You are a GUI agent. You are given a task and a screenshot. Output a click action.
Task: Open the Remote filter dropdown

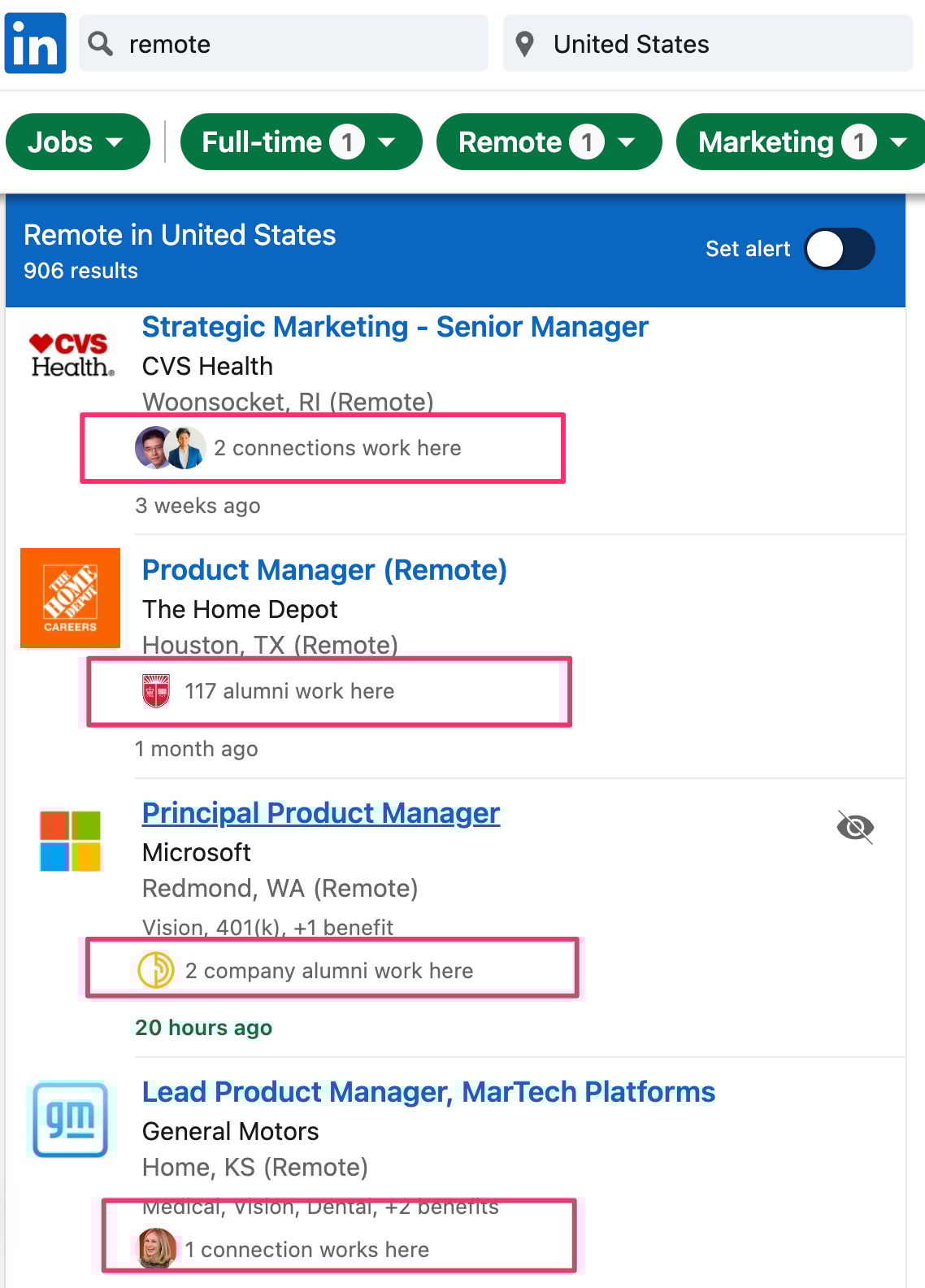[549, 141]
